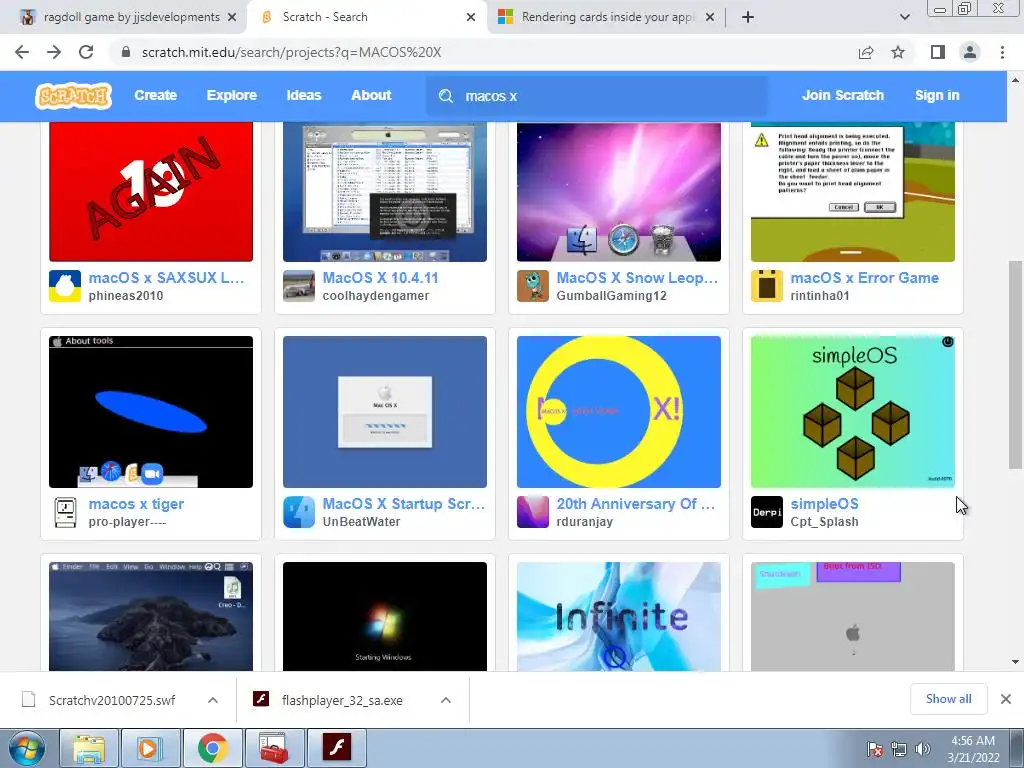Click the share page icon in address bar
Image resolution: width=1024 pixels, height=768 pixels.
[x=866, y=52]
